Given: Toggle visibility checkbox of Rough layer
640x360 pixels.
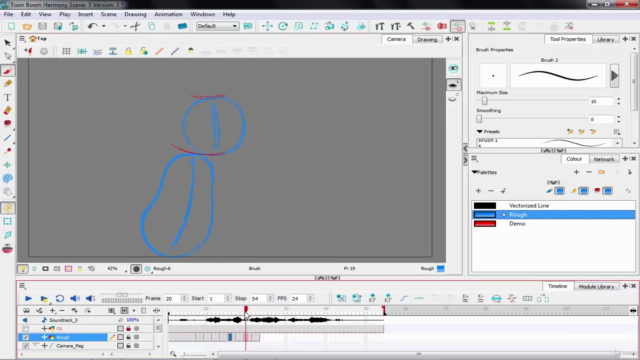Looking at the screenshot, I should [26, 337].
